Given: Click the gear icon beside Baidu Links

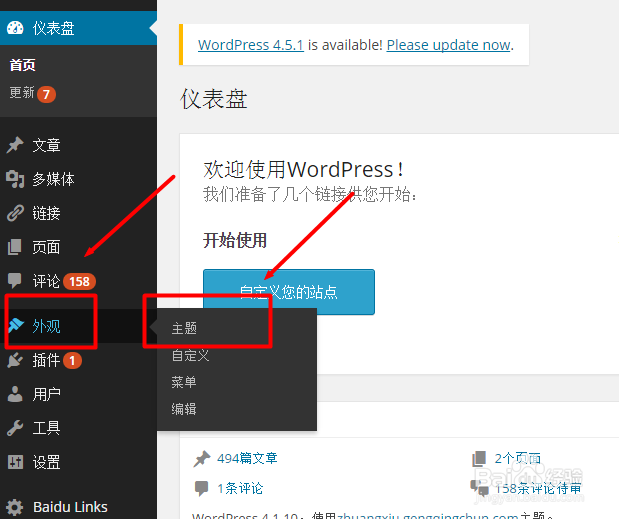Looking at the screenshot, I should [15, 507].
